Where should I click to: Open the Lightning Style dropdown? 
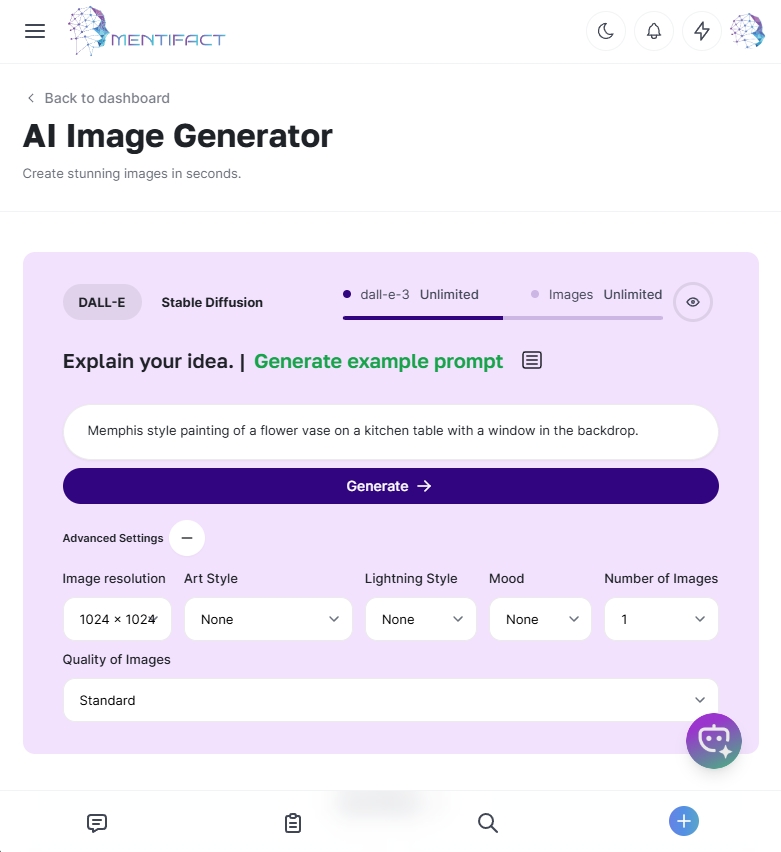[420, 619]
